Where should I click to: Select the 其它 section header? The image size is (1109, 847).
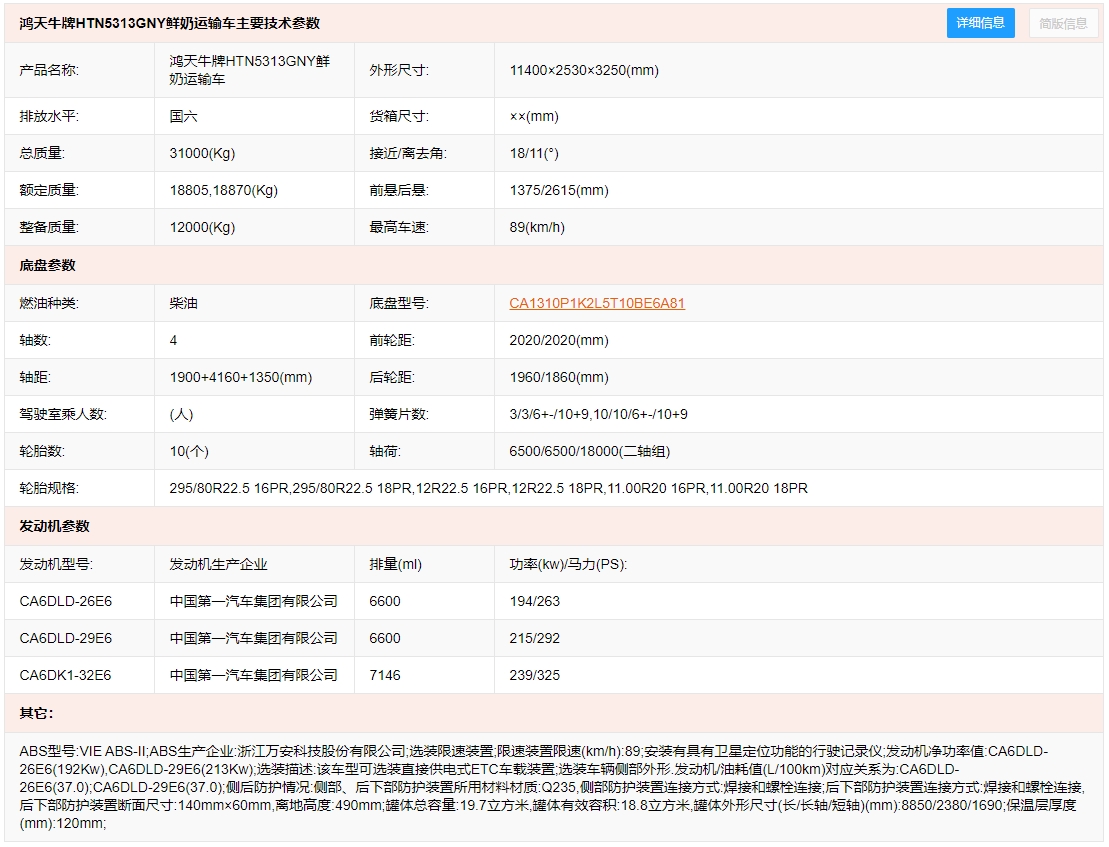36,713
